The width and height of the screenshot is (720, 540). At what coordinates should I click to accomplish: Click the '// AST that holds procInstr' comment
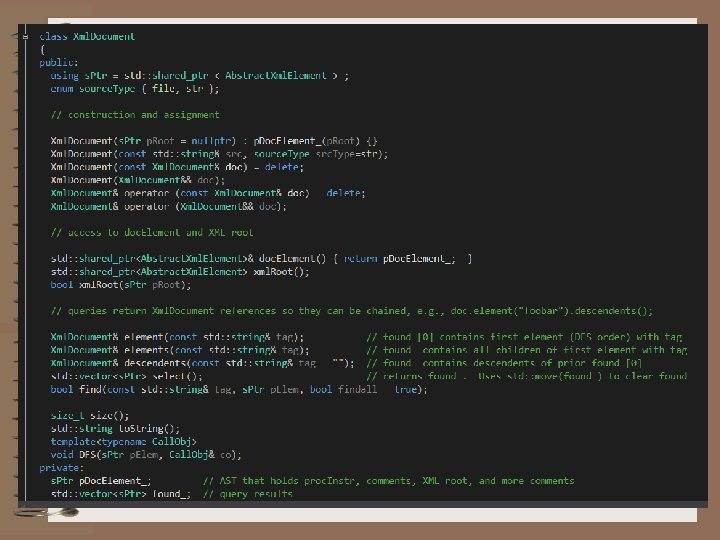[x=388, y=481]
